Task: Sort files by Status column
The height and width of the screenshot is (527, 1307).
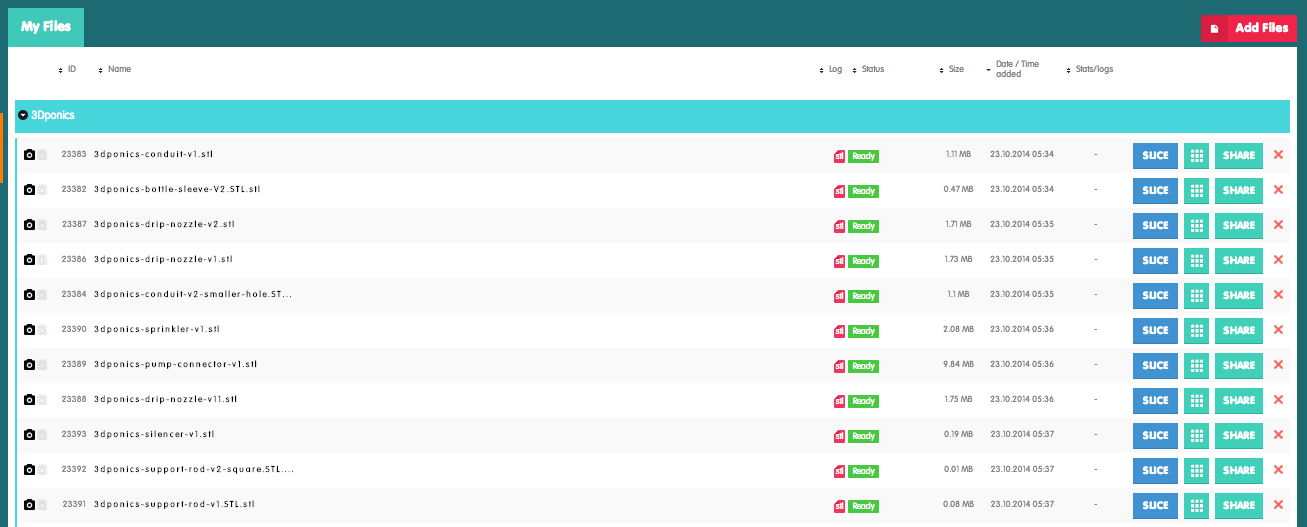Action: coord(868,69)
